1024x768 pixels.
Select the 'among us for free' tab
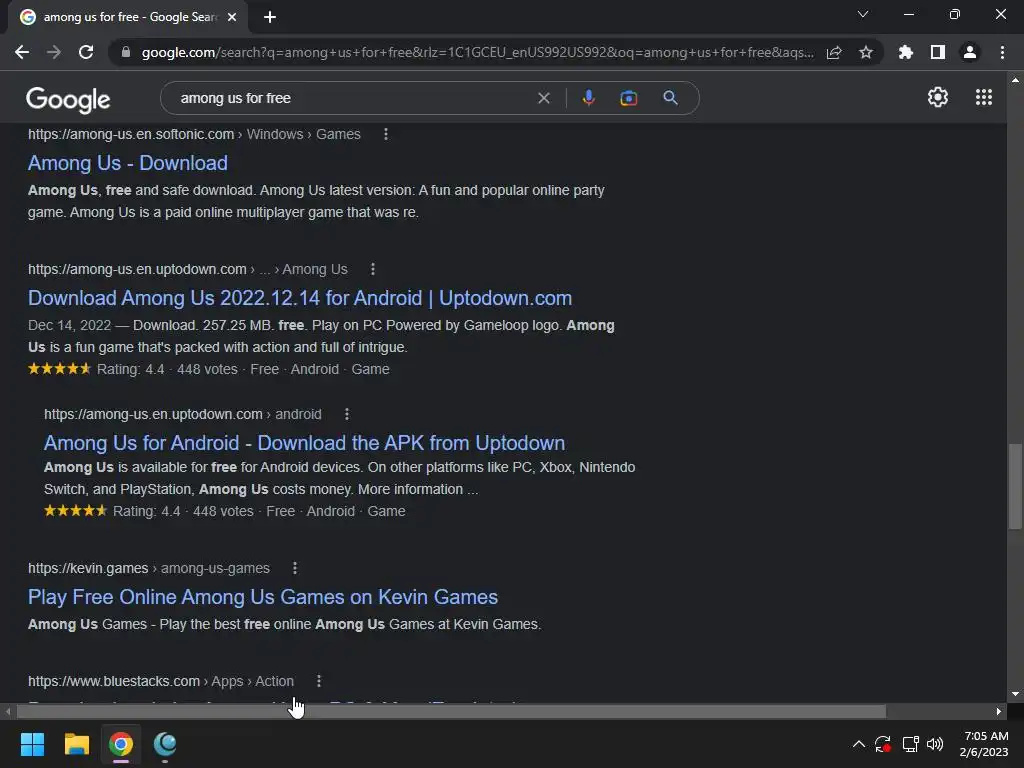pos(129,17)
